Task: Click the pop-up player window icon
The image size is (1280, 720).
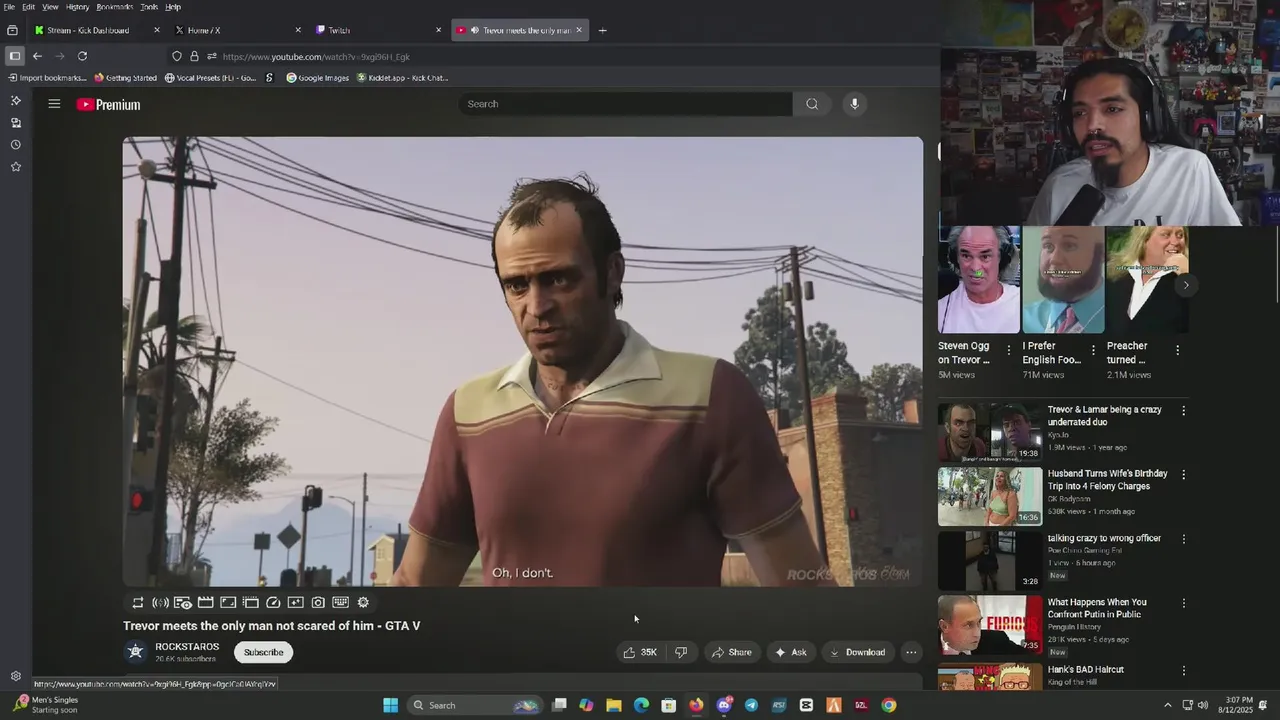Action: point(250,603)
